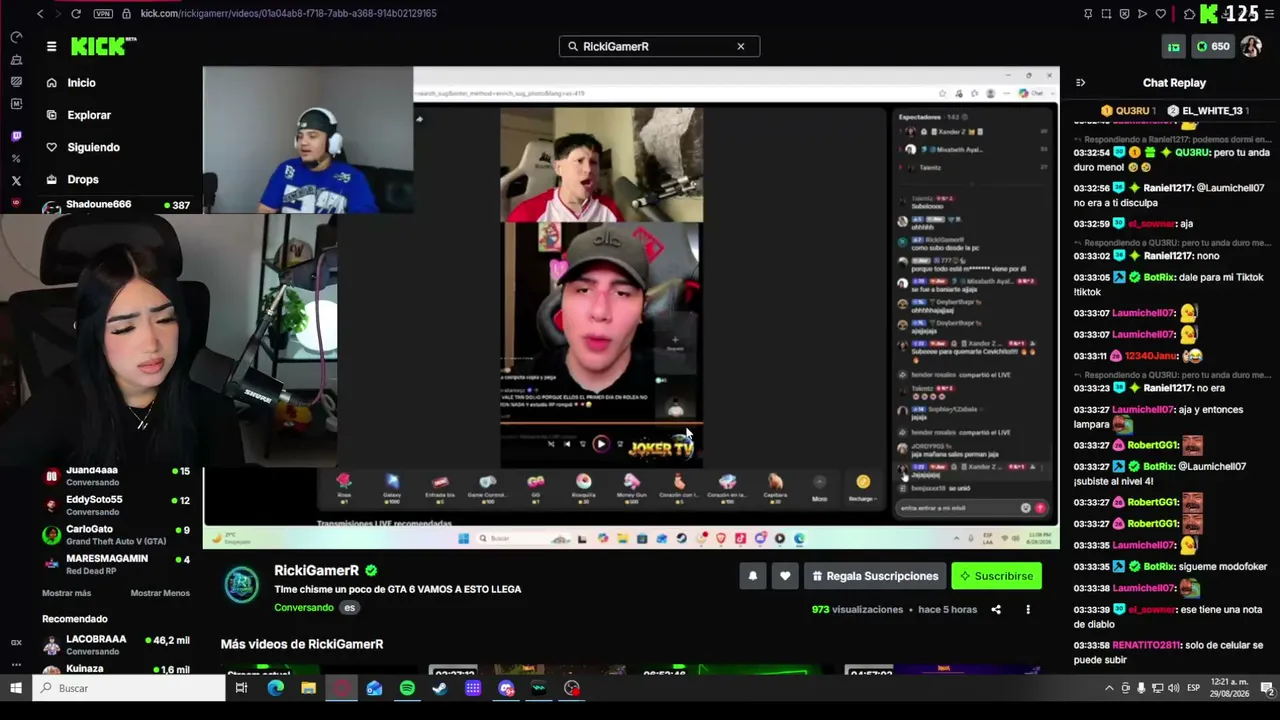This screenshot has width=1280, height=720.
Task: Open the green gift inbox button
Action: [x=1174, y=46]
